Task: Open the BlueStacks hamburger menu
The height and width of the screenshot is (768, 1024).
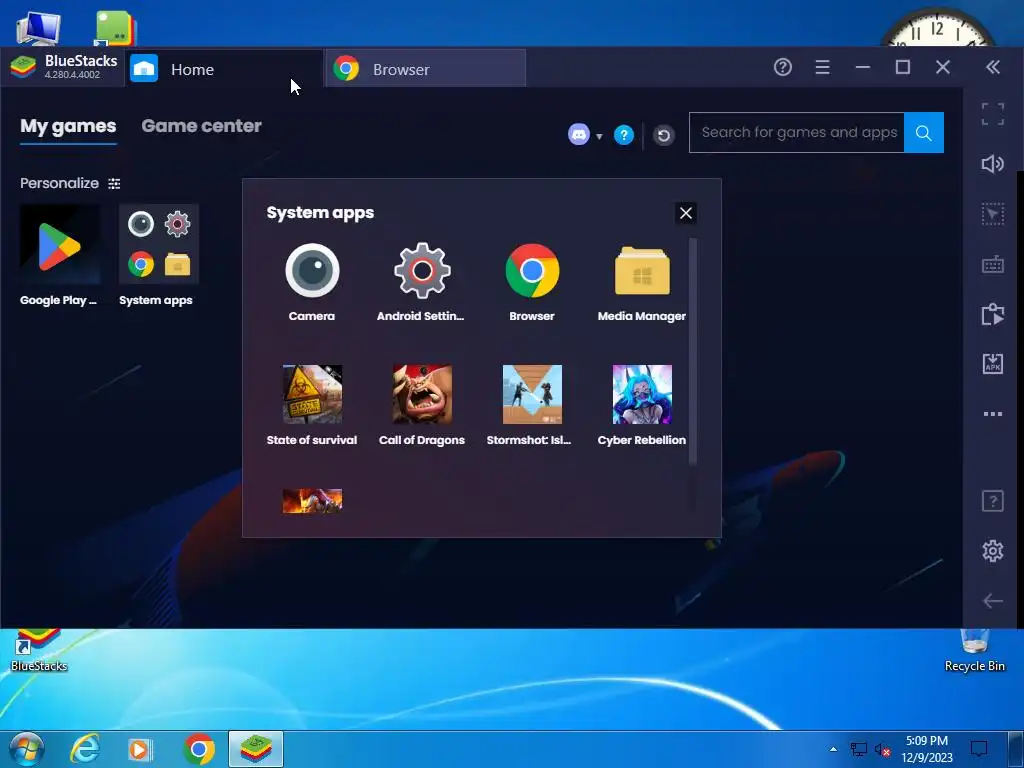Action: [x=822, y=67]
